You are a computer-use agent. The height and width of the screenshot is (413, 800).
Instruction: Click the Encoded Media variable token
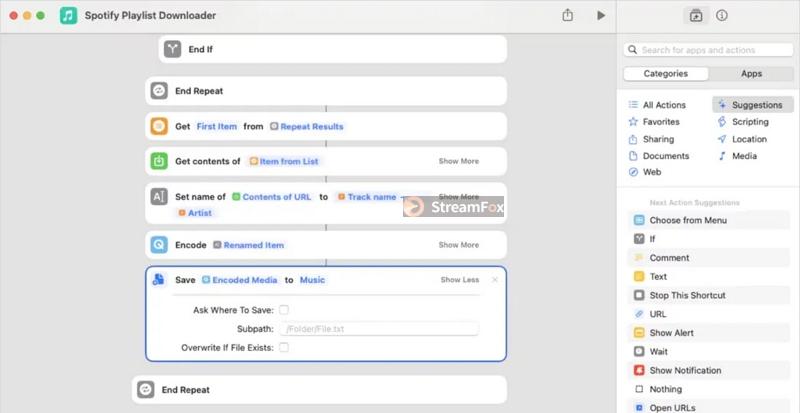[x=240, y=280]
